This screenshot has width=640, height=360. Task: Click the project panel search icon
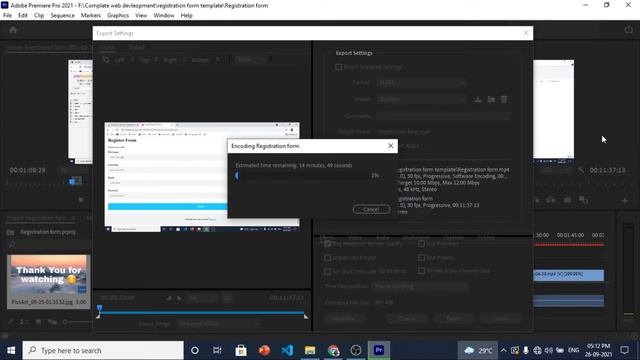pos(11,244)
